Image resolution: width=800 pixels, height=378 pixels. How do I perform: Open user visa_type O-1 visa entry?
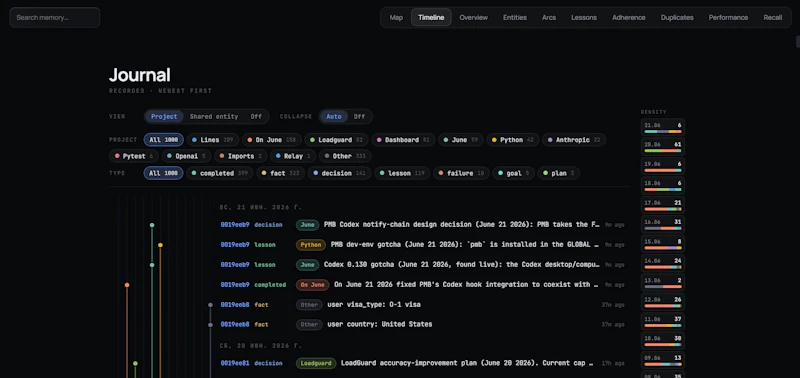point(422,305)
